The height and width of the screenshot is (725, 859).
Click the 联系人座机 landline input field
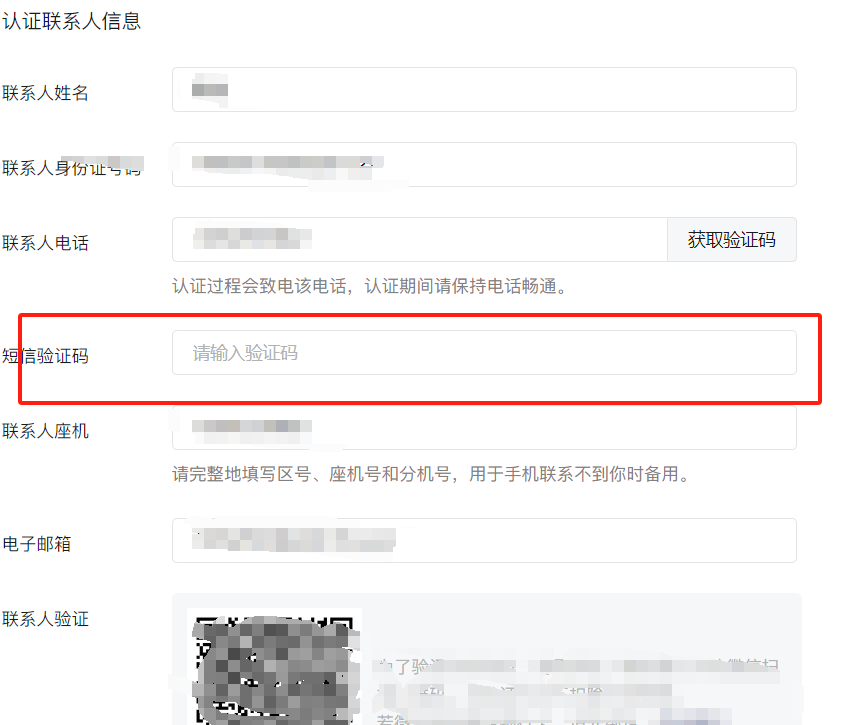pyautogui.click(x=484, y=428)
